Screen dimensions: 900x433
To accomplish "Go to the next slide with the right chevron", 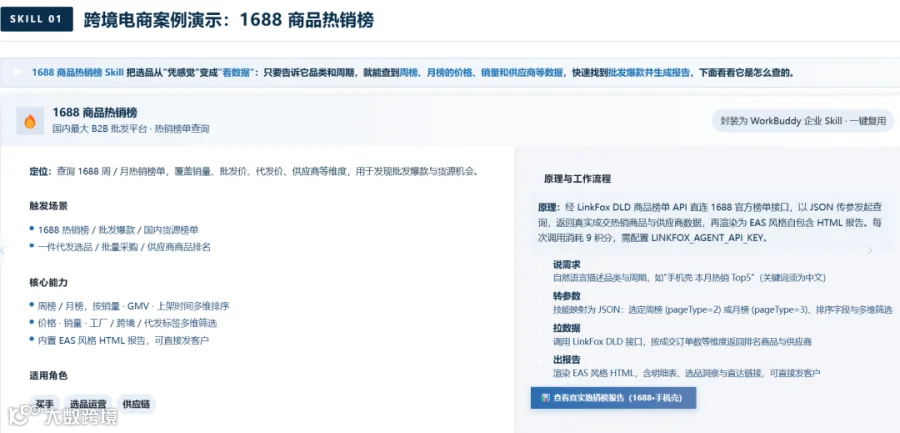I will click(x=870, y=250).
